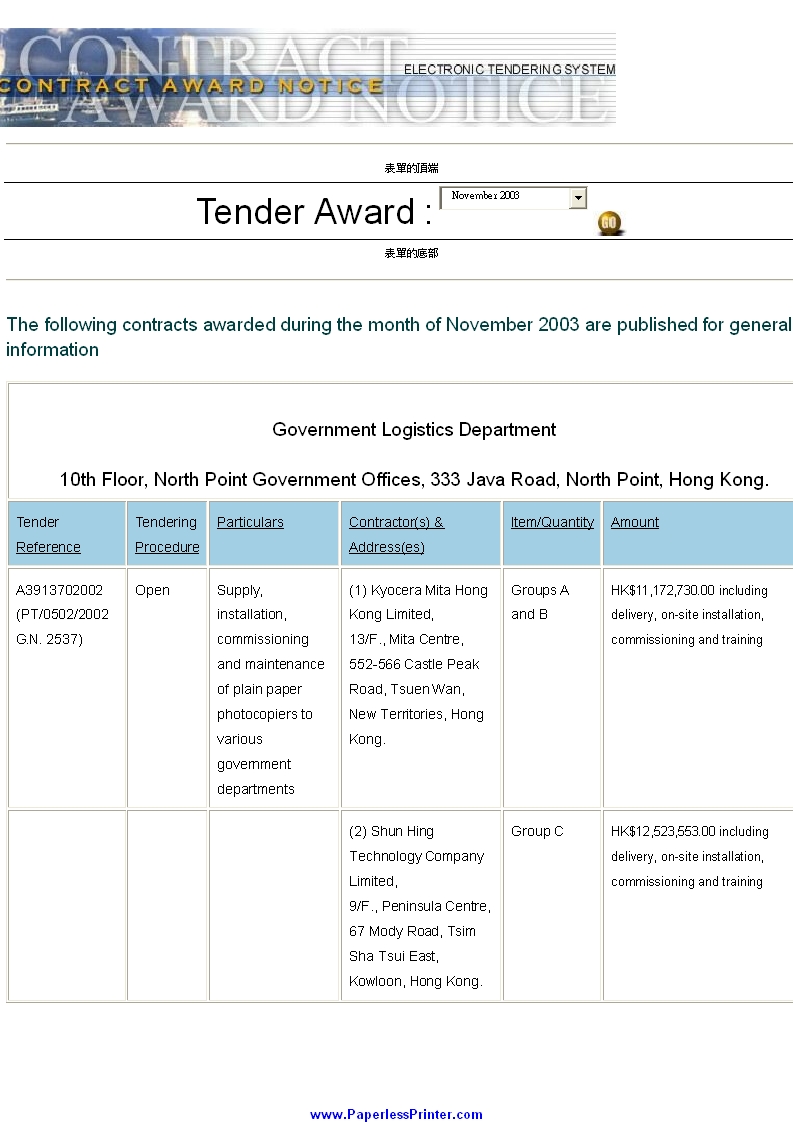Click the Government Logistics Department heading
This screenshot has height=1122, width=793.
pyautogui.click(x=414, y=429)
